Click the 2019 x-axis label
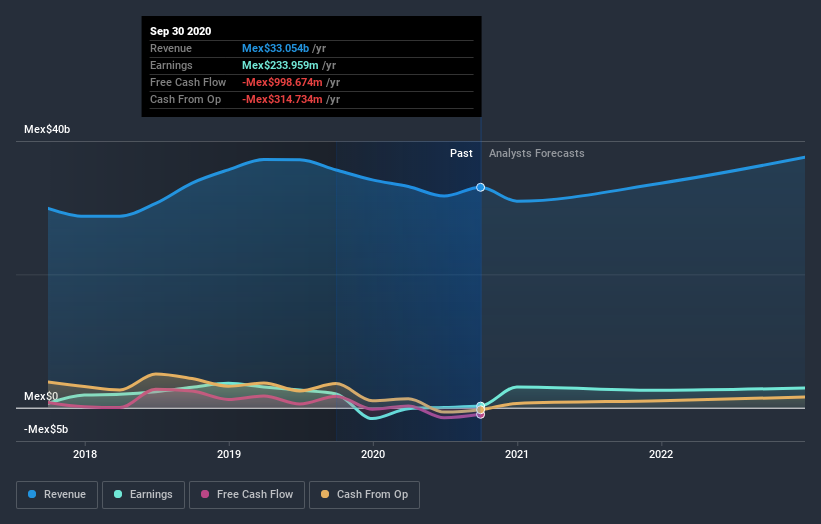 point(229,454)
